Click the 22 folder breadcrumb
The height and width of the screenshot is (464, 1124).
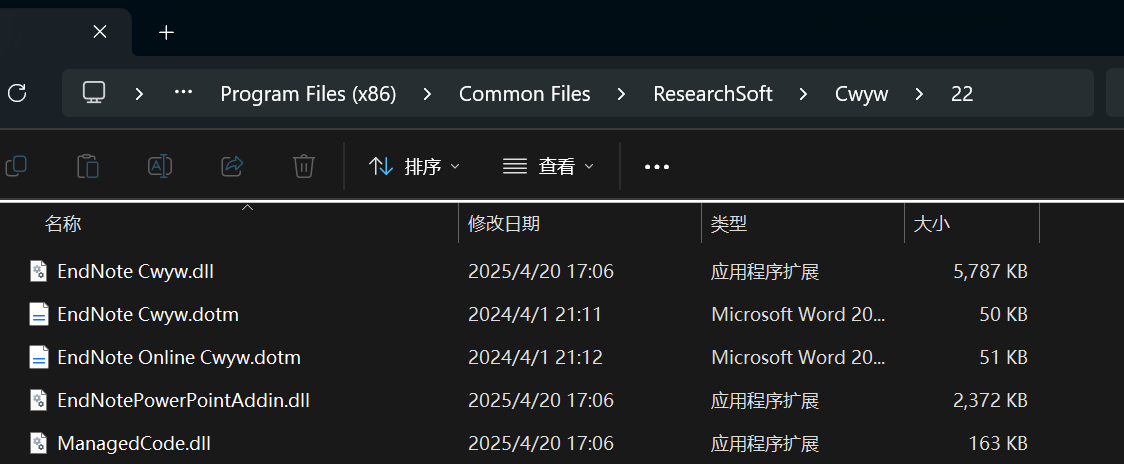(962, 94)
